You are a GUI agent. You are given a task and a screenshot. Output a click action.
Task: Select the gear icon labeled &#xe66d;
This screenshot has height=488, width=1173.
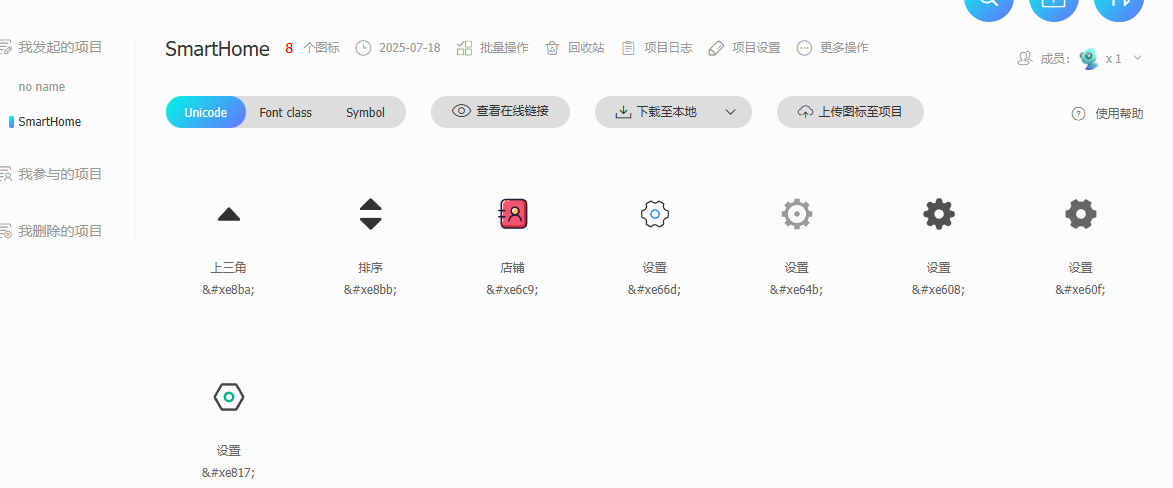click(x=655, y=214)
